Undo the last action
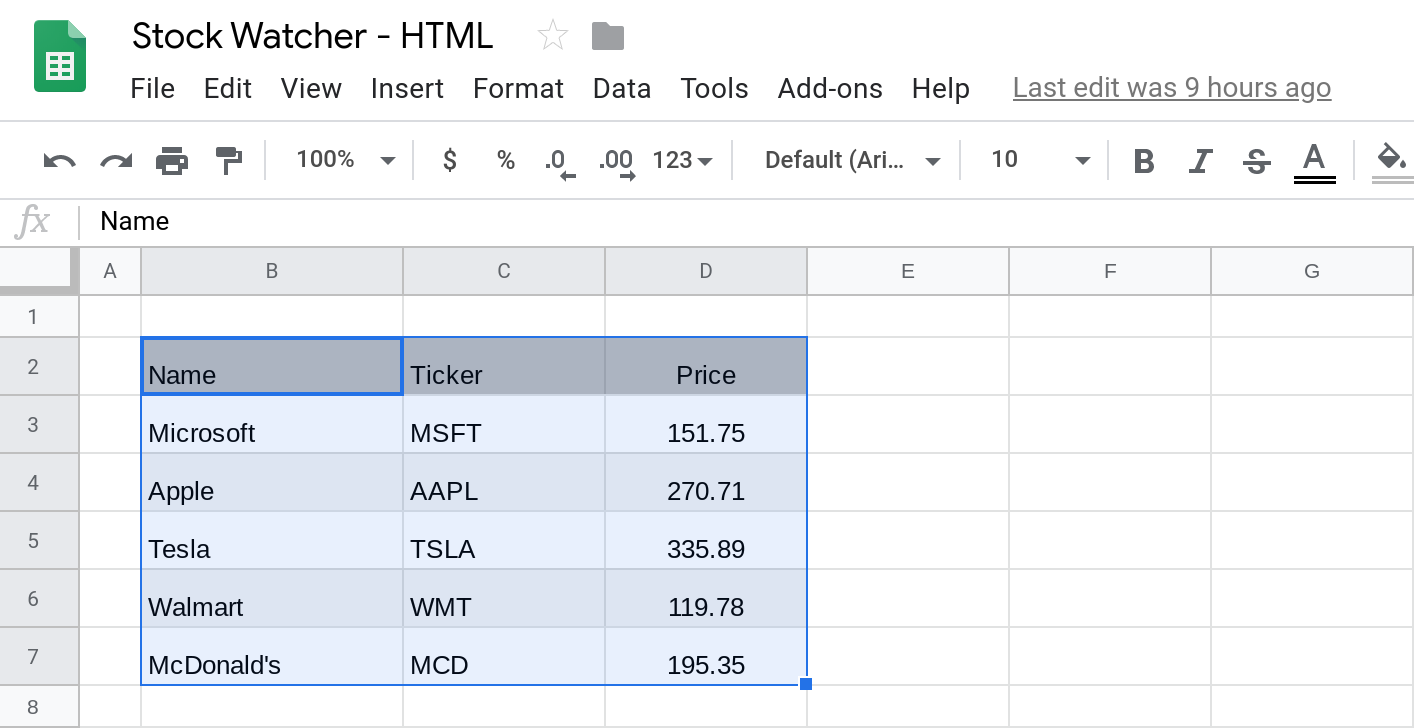This screenshot has width=1414, height=728. click(x=60, y=160)
